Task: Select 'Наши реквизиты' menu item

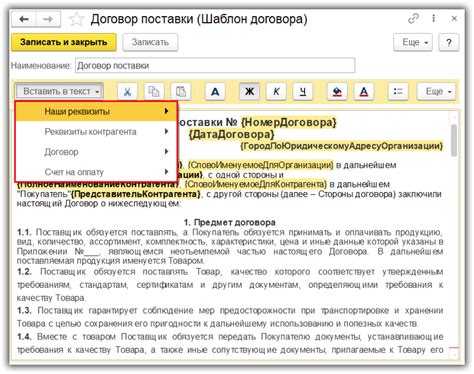Action: point(96,111)
